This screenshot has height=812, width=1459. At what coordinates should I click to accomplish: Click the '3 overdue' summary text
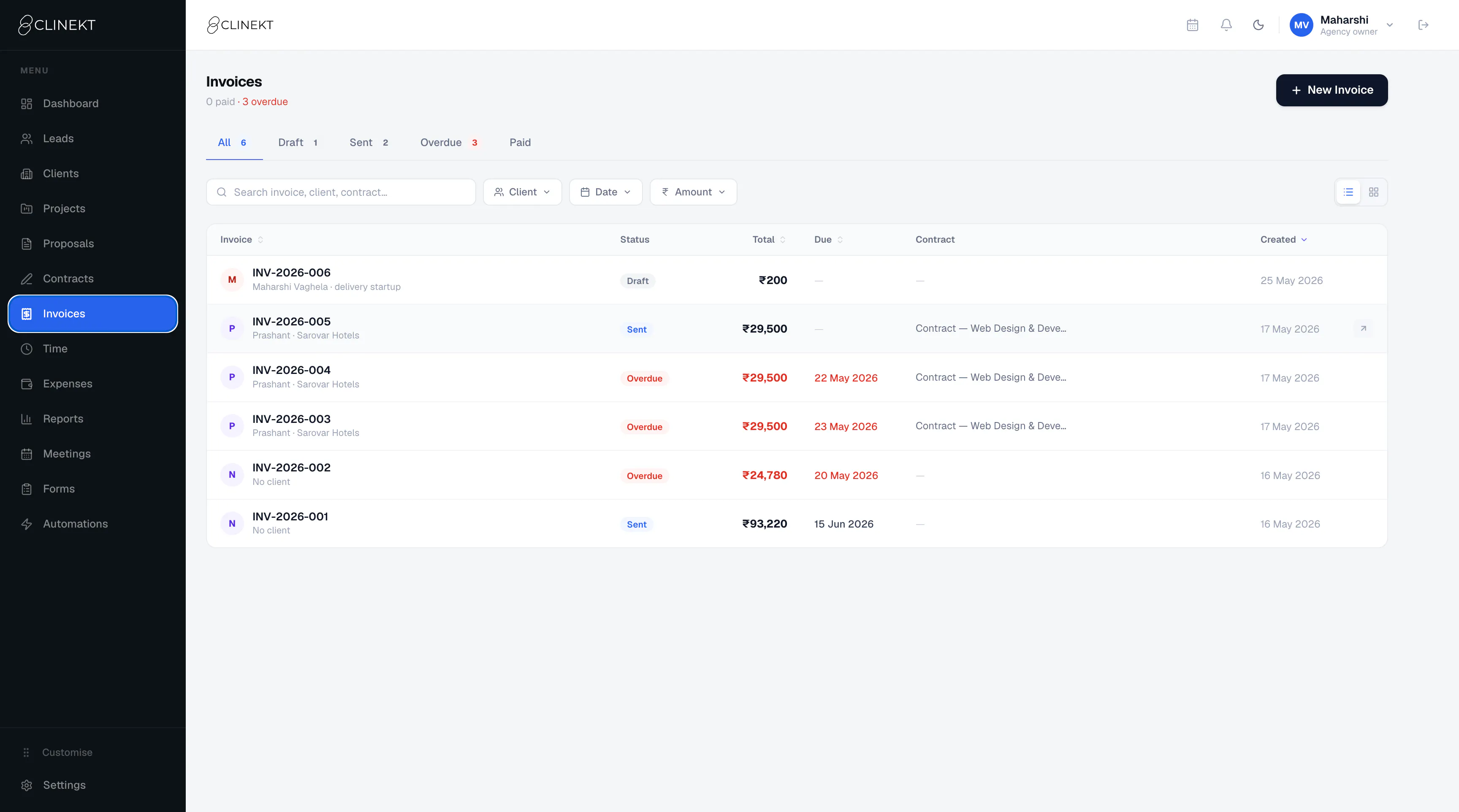pyautogui.click(x=265, y=102)
